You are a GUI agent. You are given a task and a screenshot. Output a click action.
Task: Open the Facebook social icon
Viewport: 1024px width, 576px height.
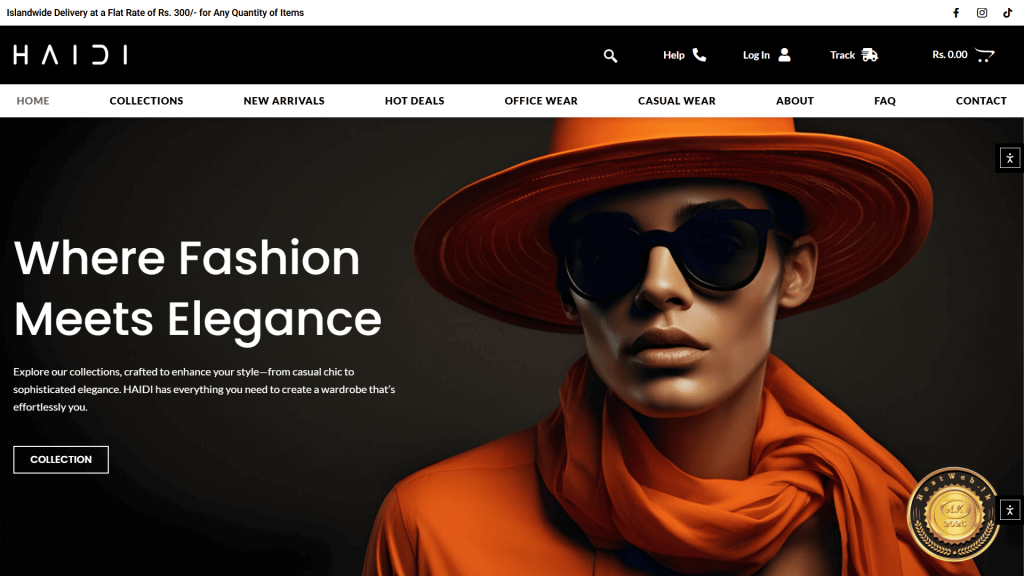[956, 13]
